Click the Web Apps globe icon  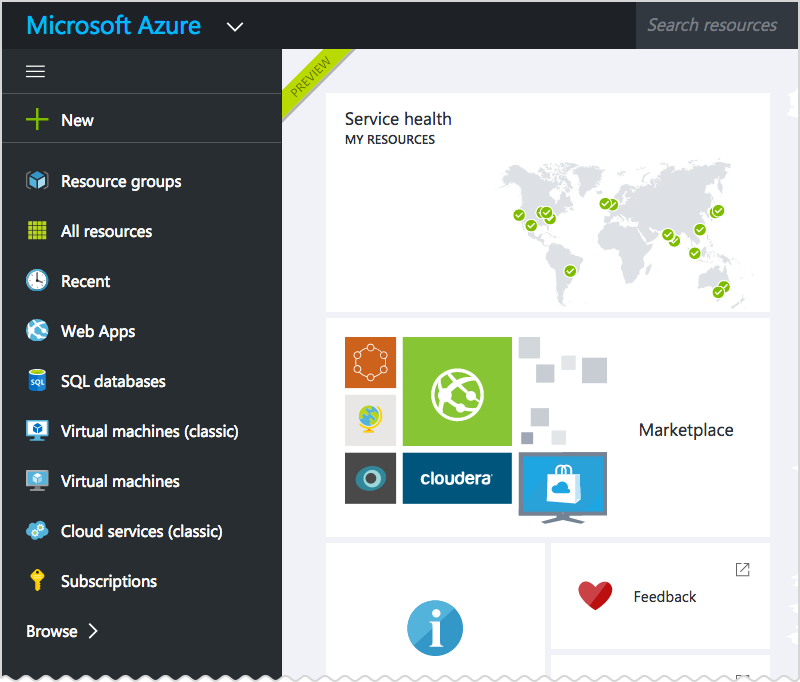coord(37,331)
